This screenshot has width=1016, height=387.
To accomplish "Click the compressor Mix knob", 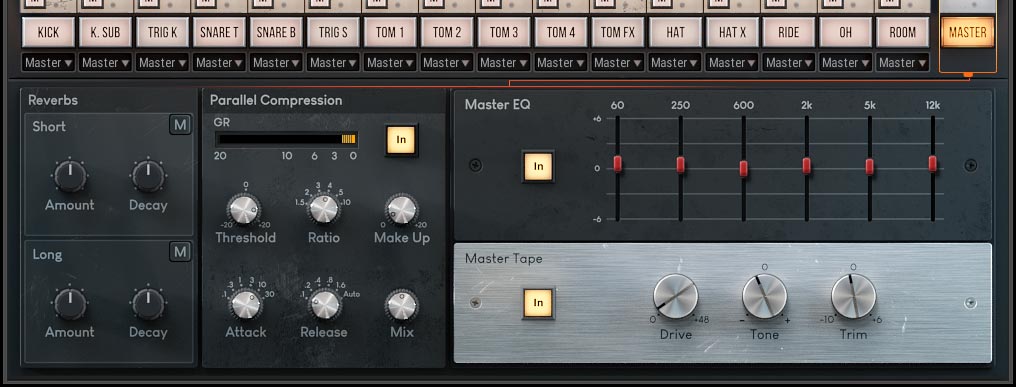I will coord(402,304).
